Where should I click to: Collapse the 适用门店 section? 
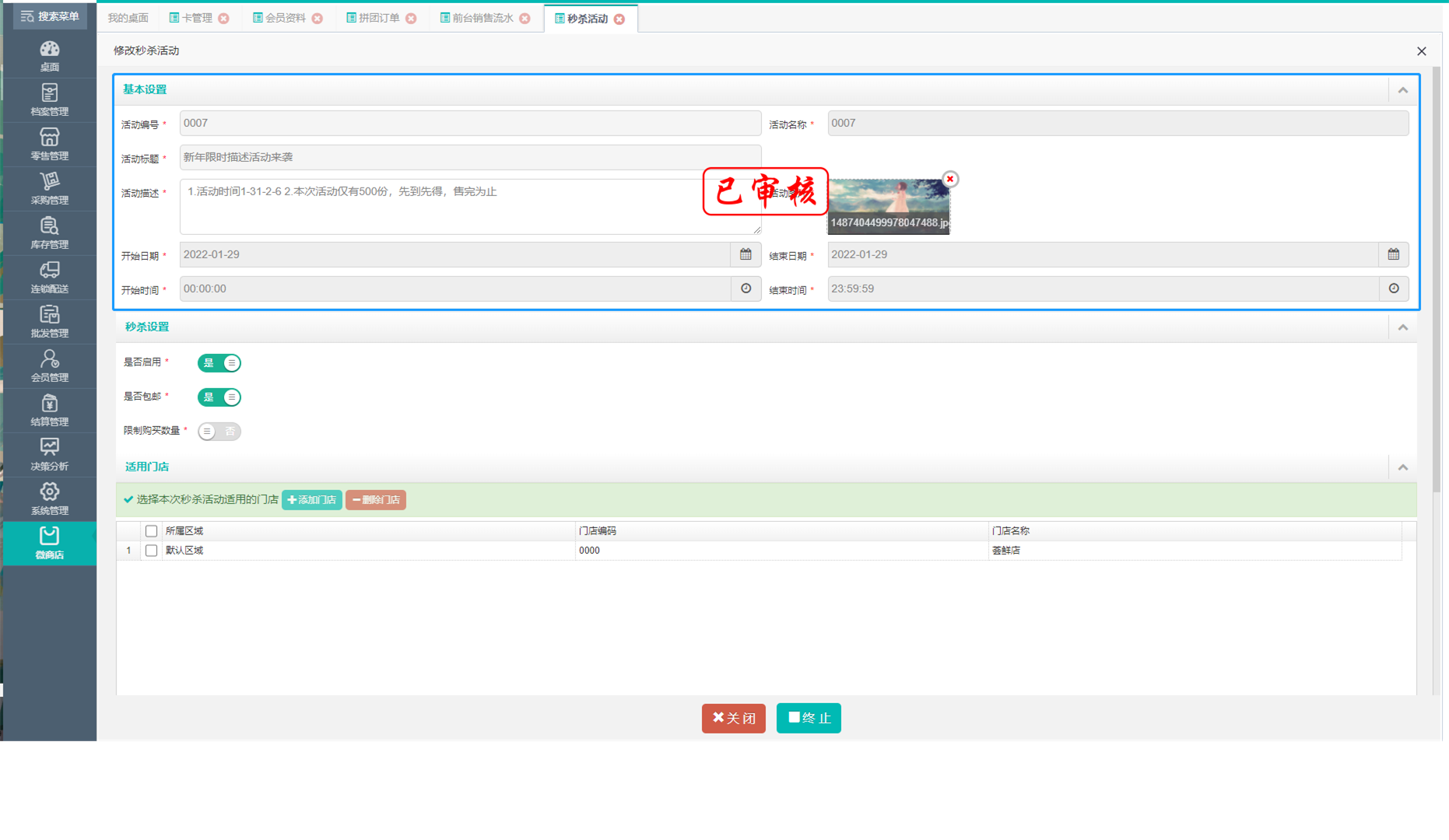[x=1403, y=467]
